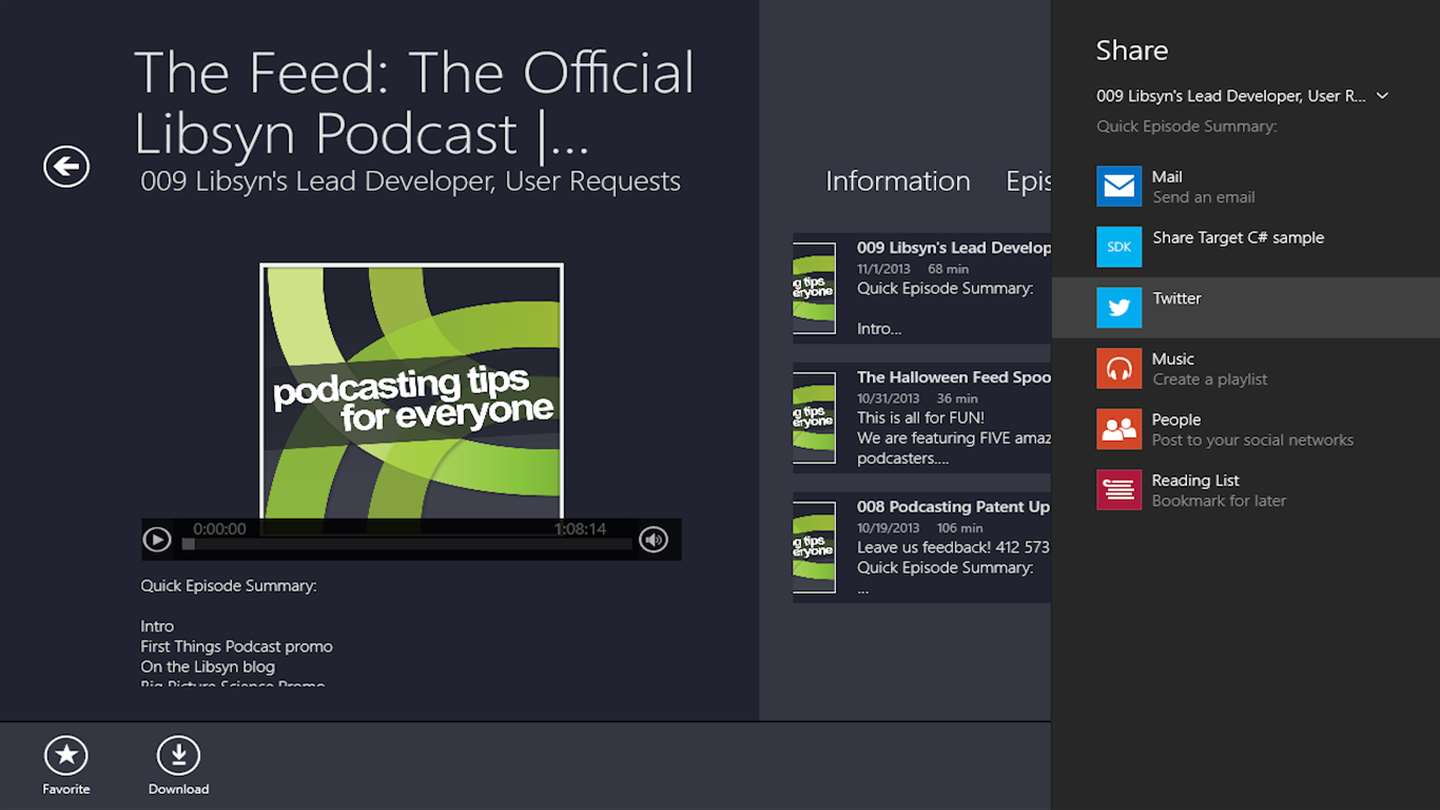
Task: Download the episode with the Download icon
Action: pos(178,757)
